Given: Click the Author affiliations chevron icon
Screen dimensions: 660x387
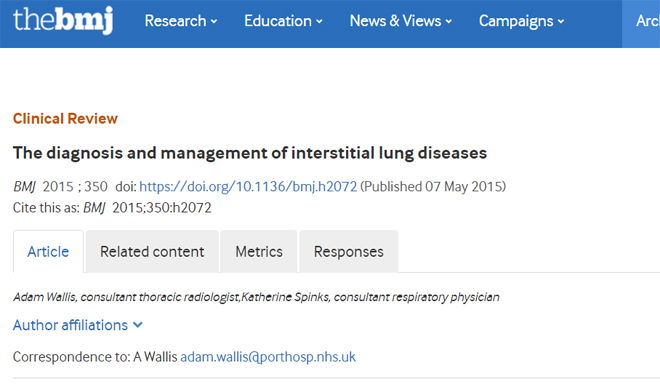Looking at the screenshot, I should (x=138, y=325).
